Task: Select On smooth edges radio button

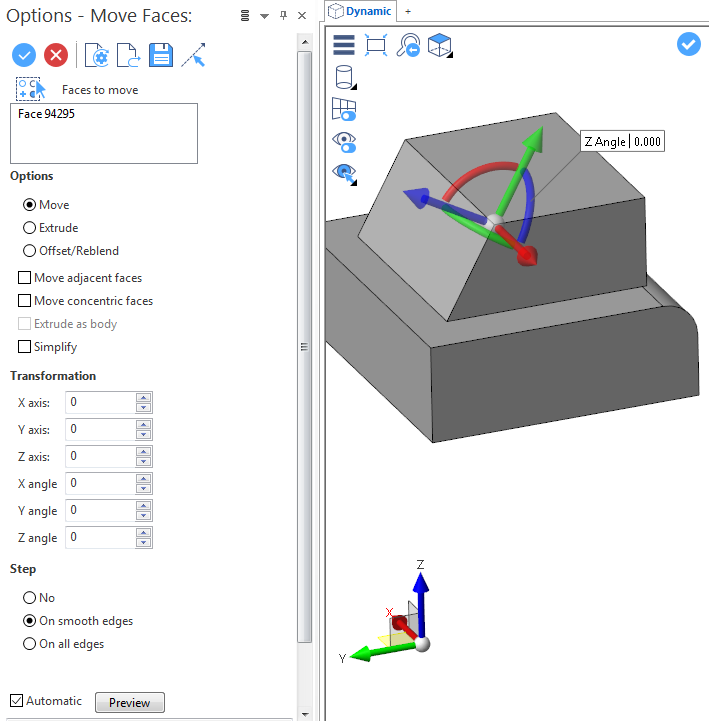Action: tap(29, 621)
